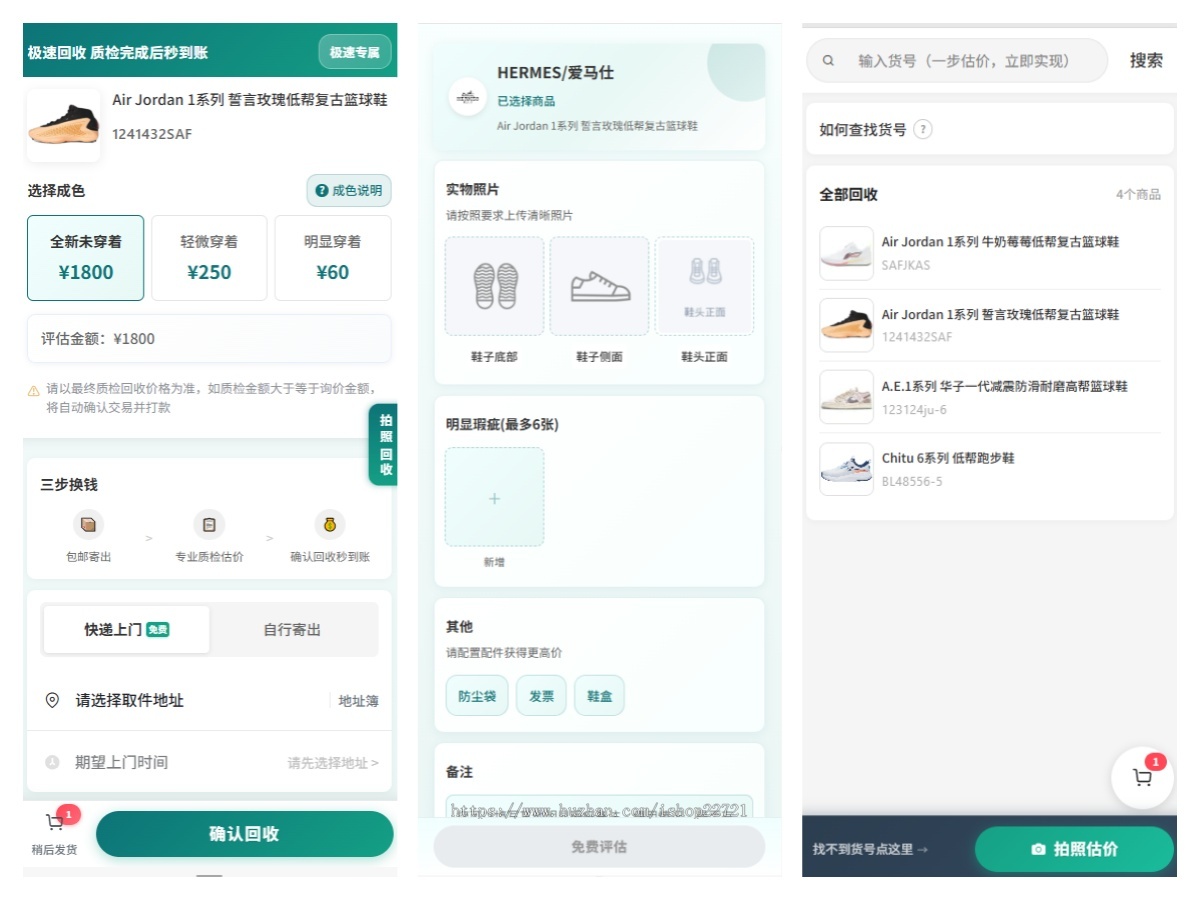
Task: Select the 快递上门 shipping tab
Action: click(x=125, y=629)
